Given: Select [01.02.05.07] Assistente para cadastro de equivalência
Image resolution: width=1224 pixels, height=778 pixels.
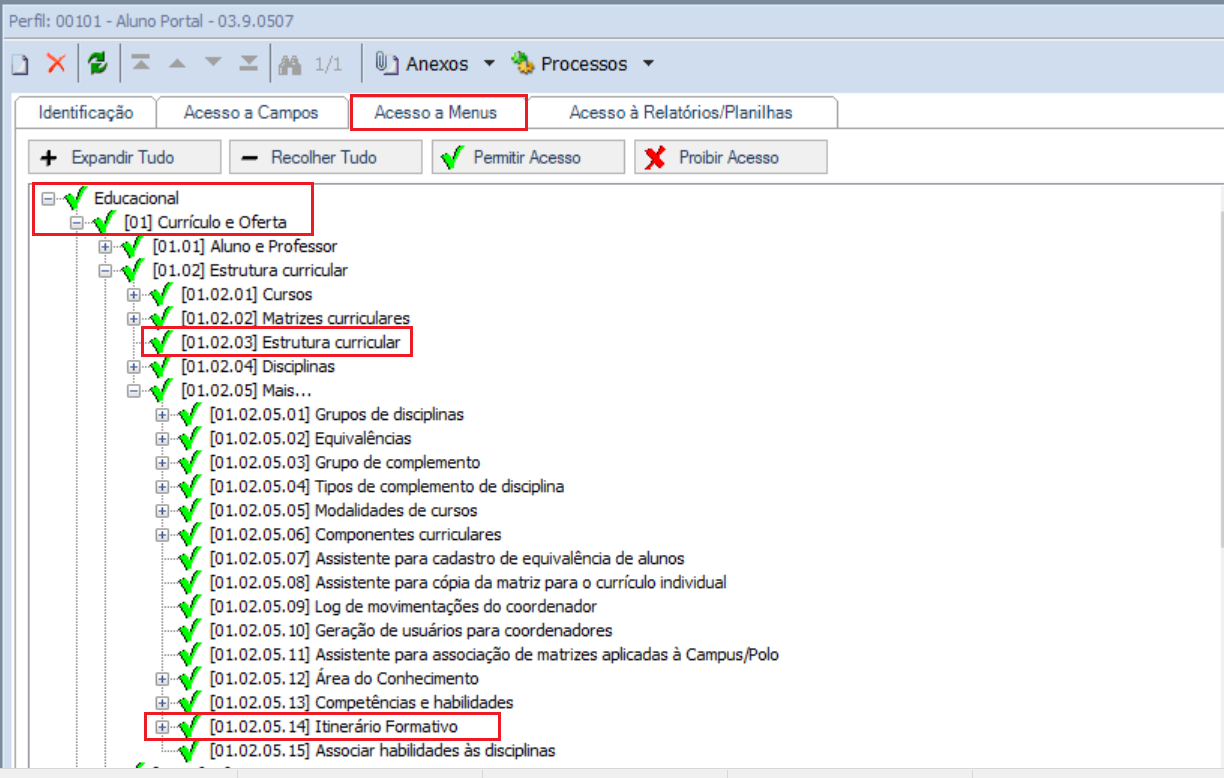Looking at the screenshot, I should coord(447,558).
